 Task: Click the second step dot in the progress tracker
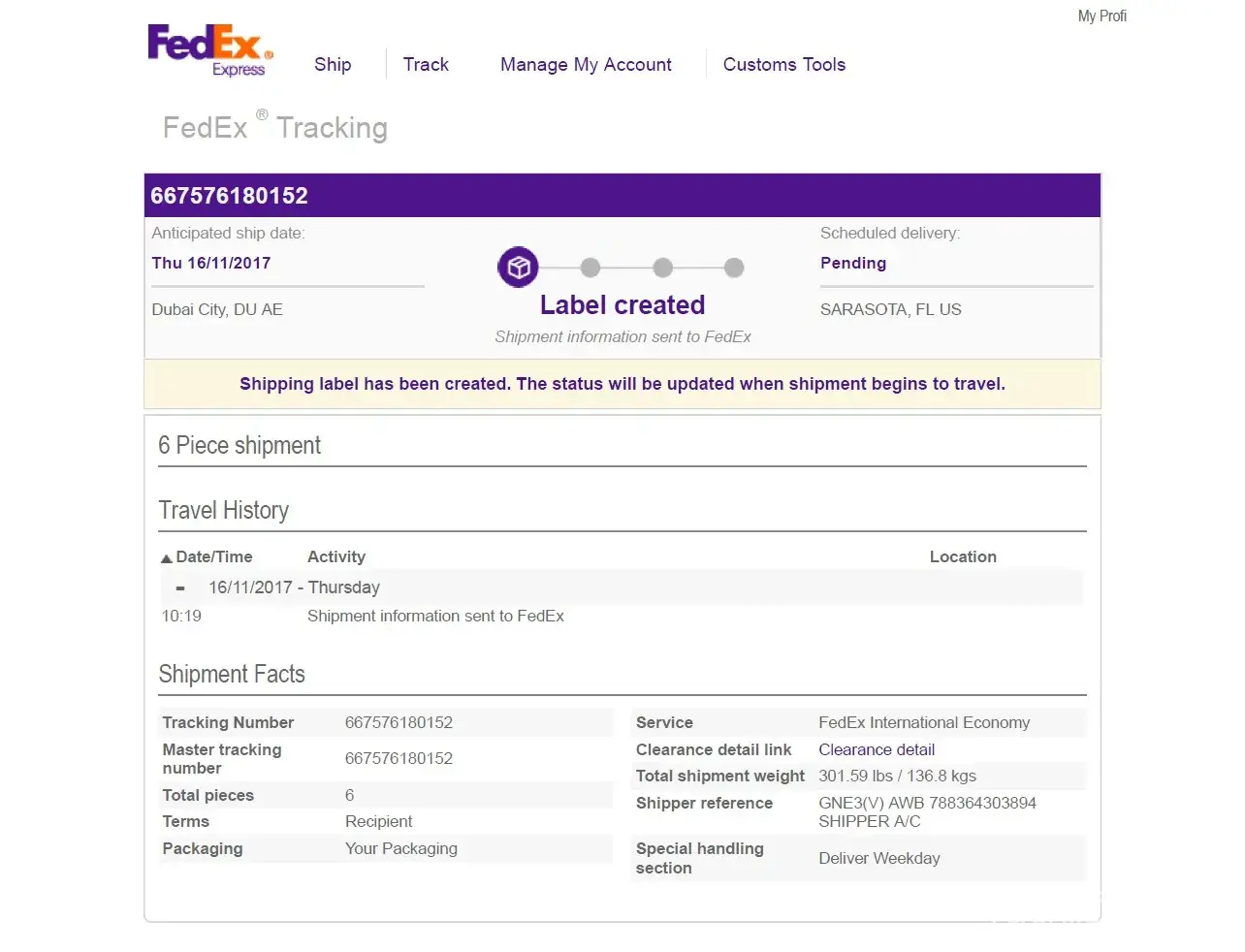[591, 268]
